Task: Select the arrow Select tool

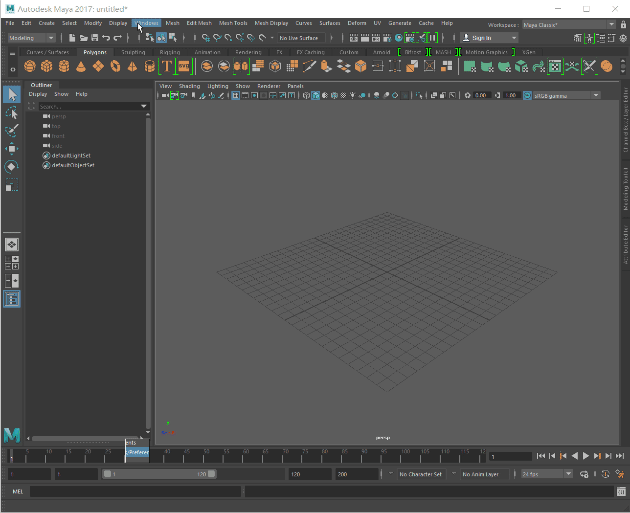Action: point(11,94)
